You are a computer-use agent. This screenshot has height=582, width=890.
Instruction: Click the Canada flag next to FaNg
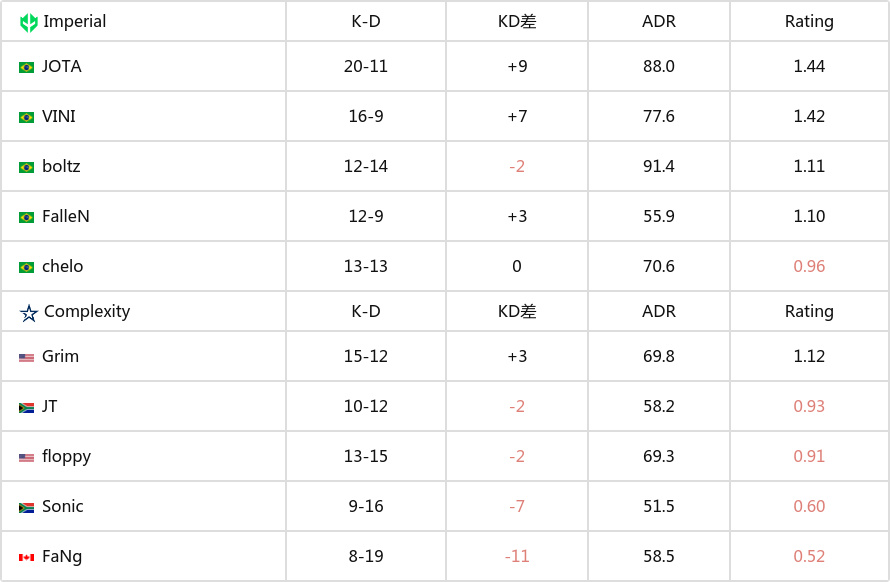[26, 558]
